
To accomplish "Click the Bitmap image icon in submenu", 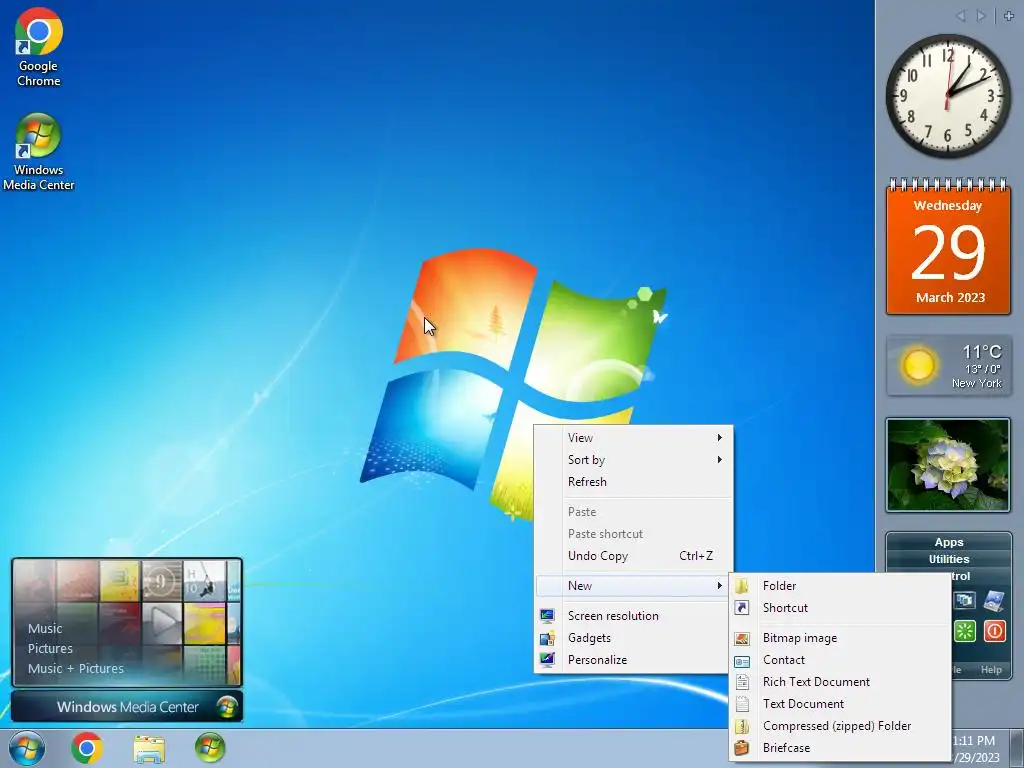I will click(x=742, y=638).
